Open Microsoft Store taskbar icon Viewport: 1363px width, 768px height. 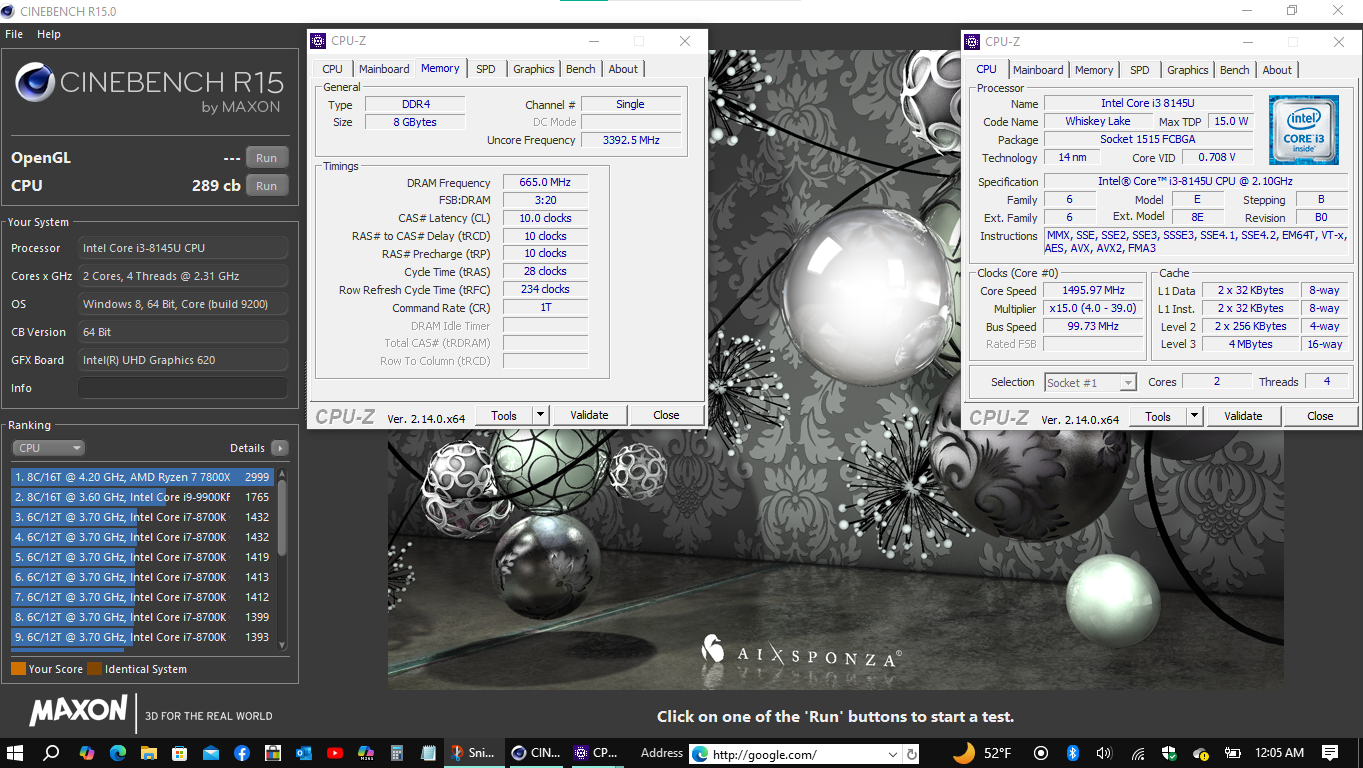pyautogui.click(x=179, y=753)
